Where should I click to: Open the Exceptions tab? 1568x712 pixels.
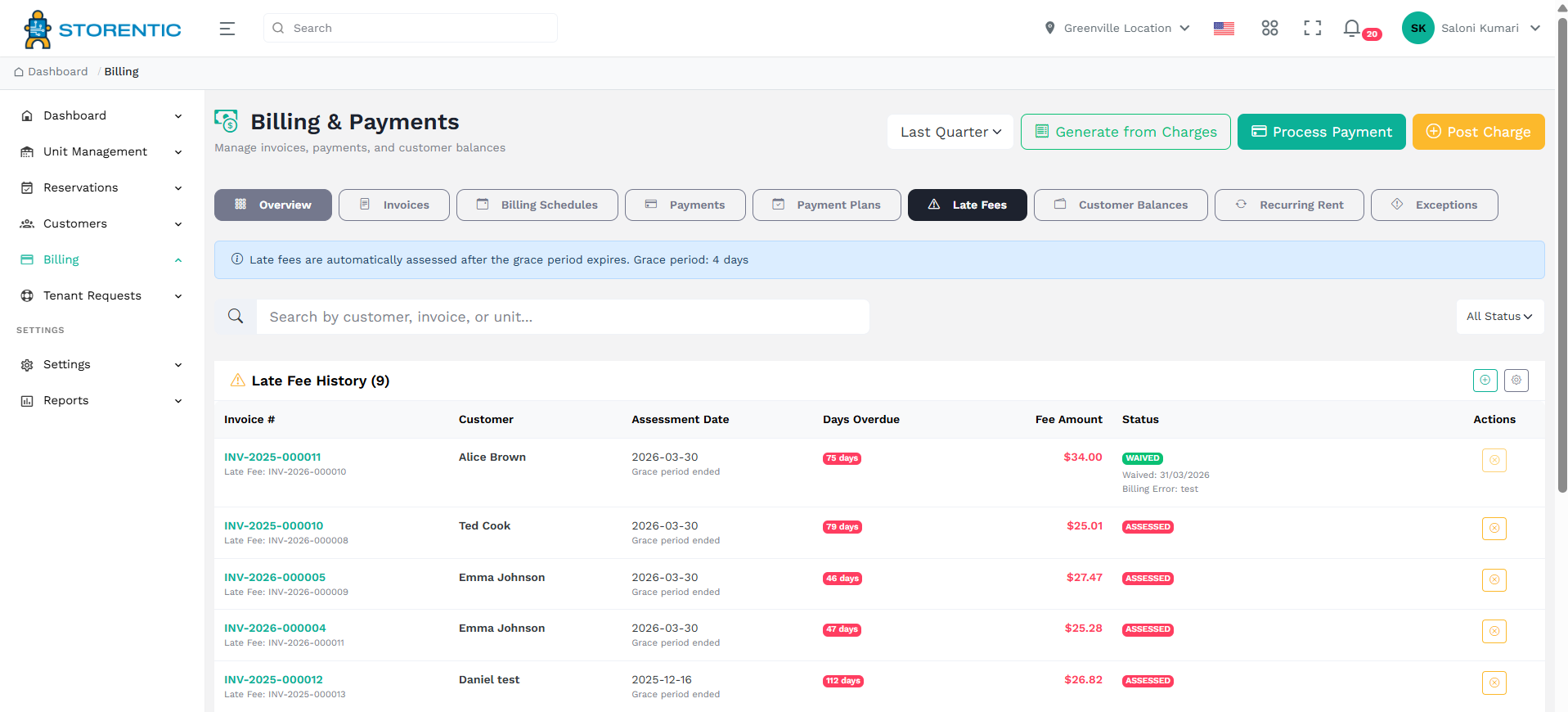tap(1435, 205)
